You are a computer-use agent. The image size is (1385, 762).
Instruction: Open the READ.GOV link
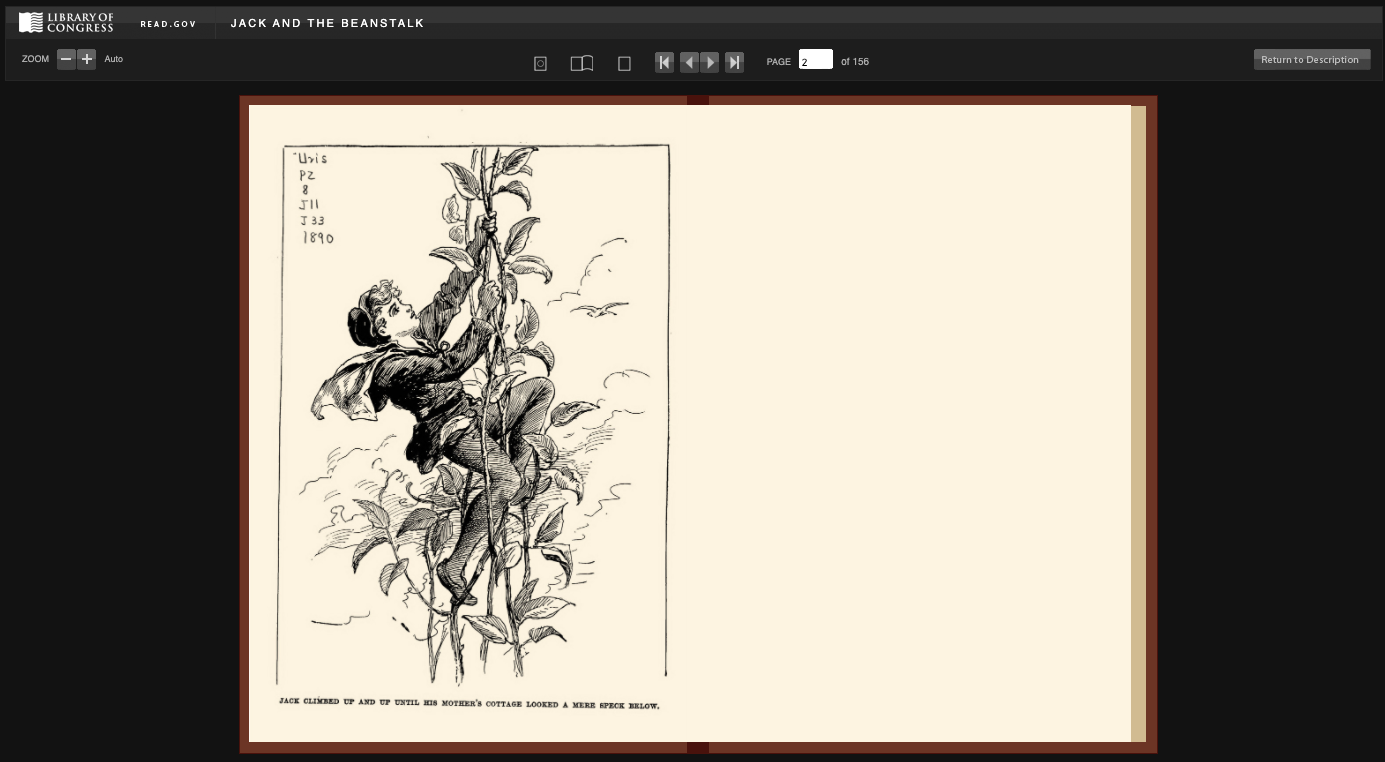(x=168, y=23)
